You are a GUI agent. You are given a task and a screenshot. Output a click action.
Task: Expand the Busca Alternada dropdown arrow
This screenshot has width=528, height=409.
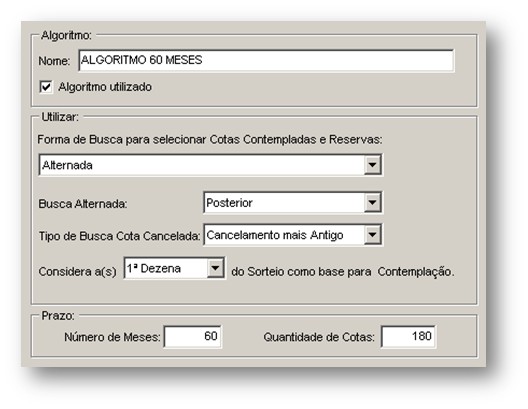372,203
